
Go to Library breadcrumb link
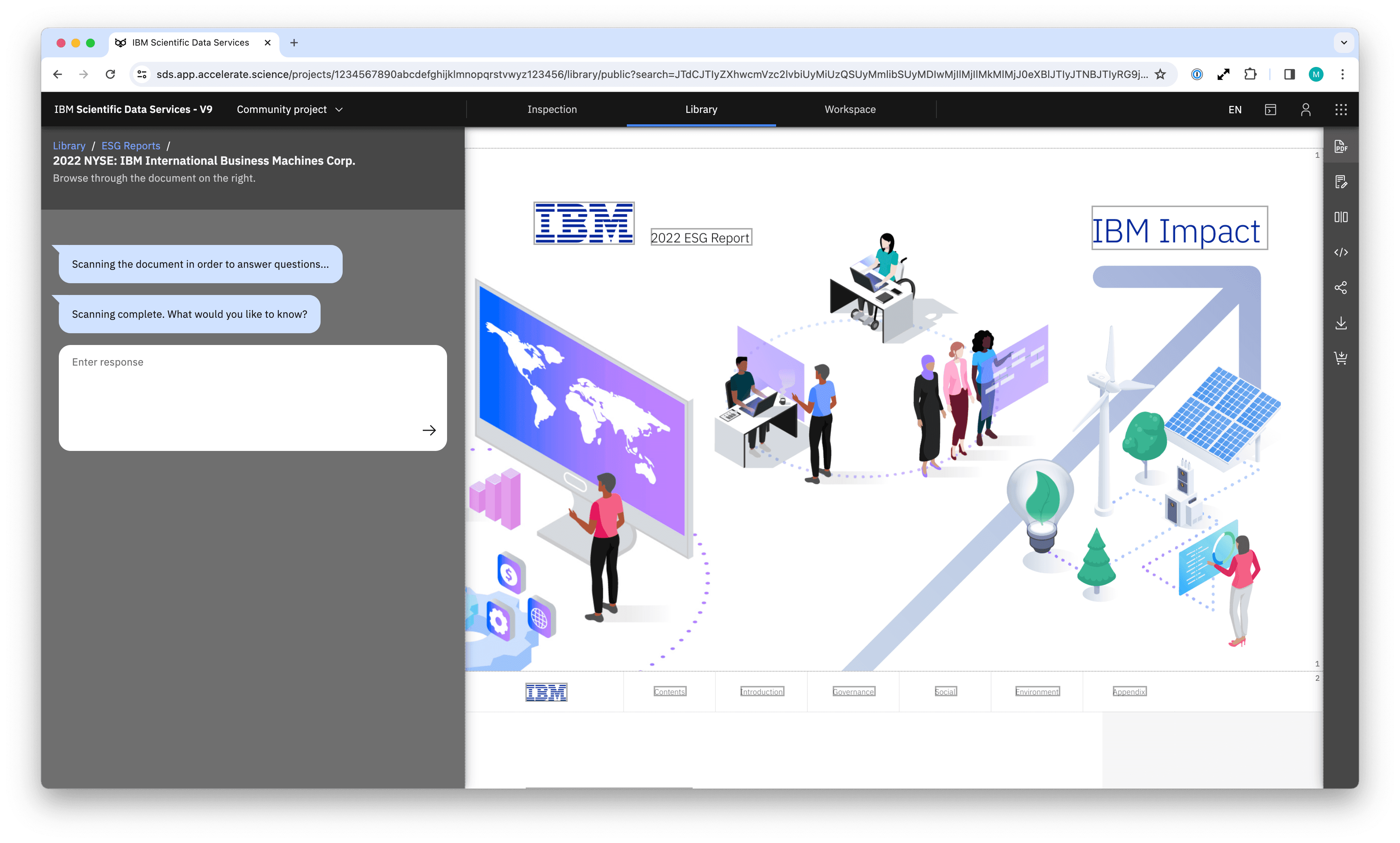69,146
